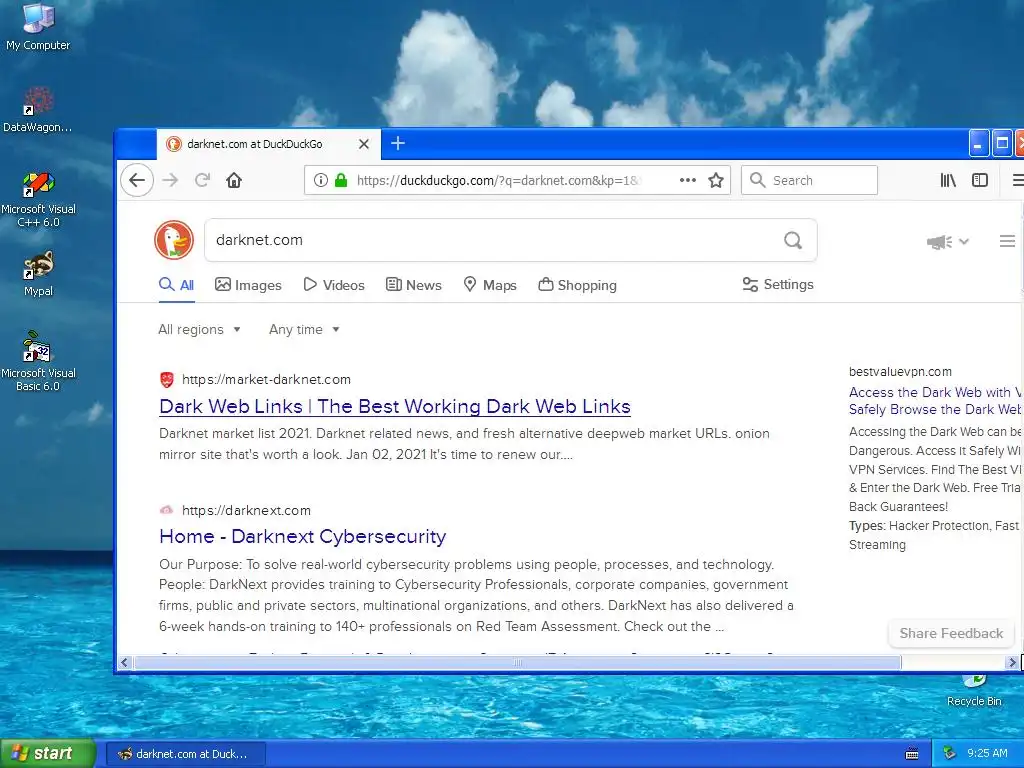Click the DuckDuckGo duck logo
1024x768 pixels.
[174, 240]
